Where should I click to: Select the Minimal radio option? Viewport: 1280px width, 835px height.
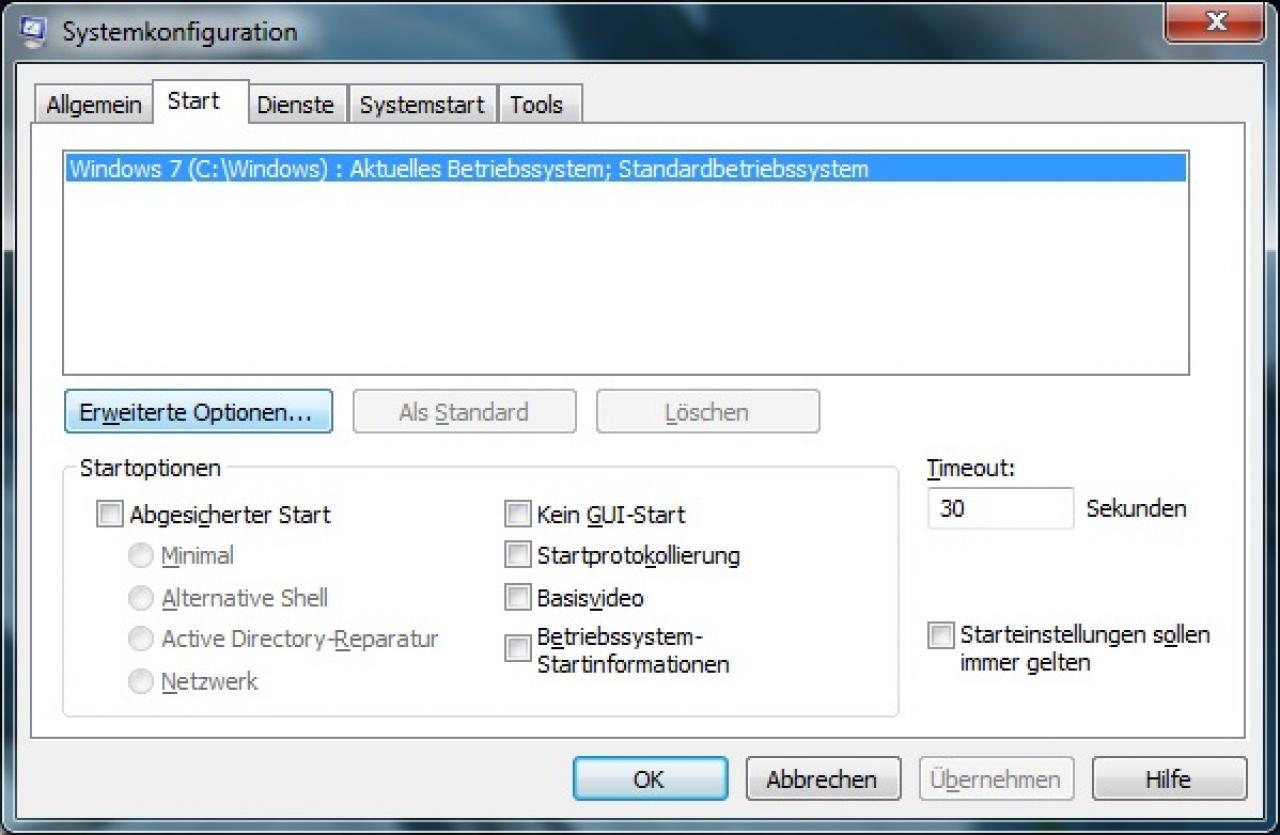[141, 555]
